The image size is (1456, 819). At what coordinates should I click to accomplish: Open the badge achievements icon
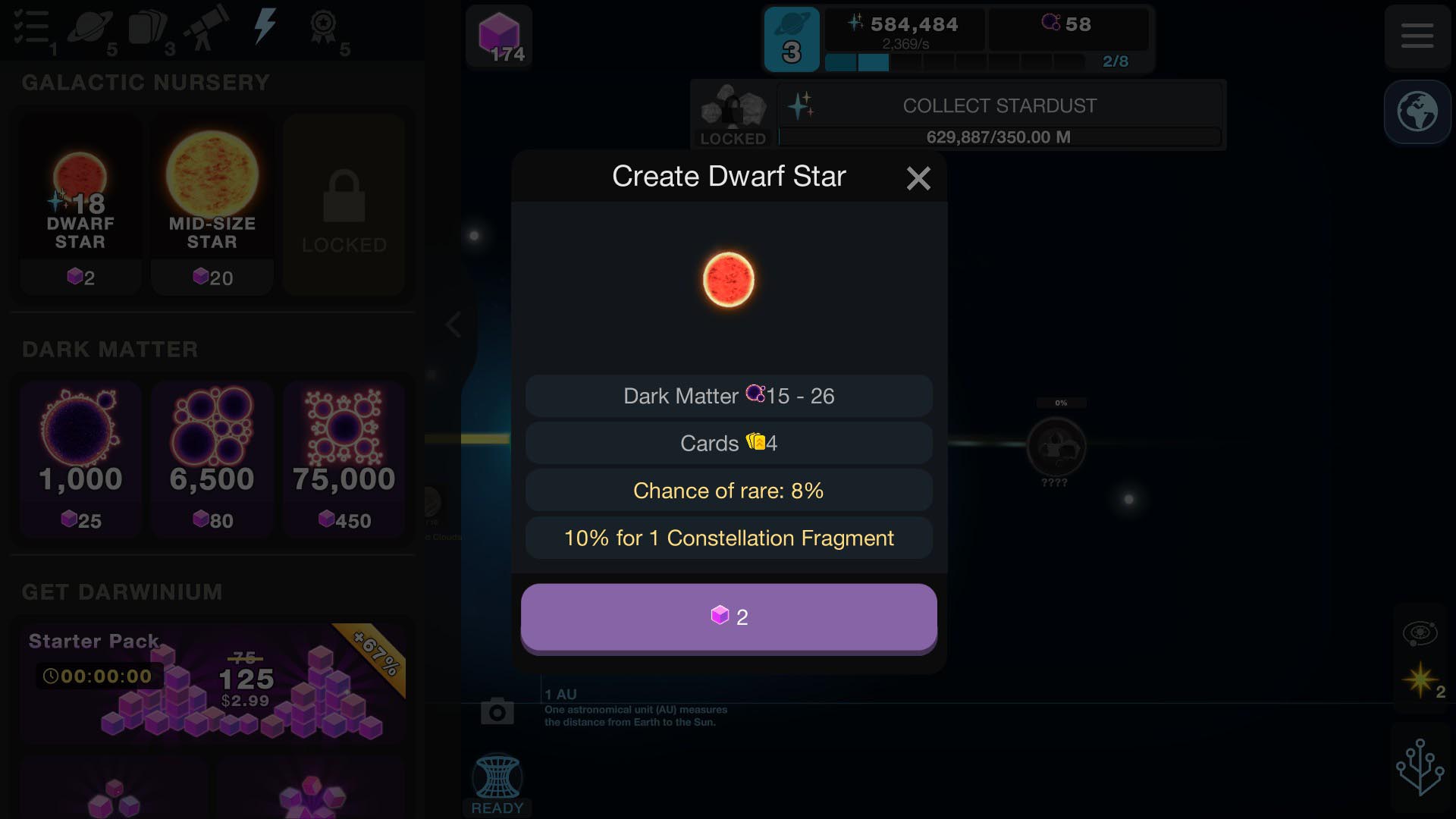coord(323,27)
